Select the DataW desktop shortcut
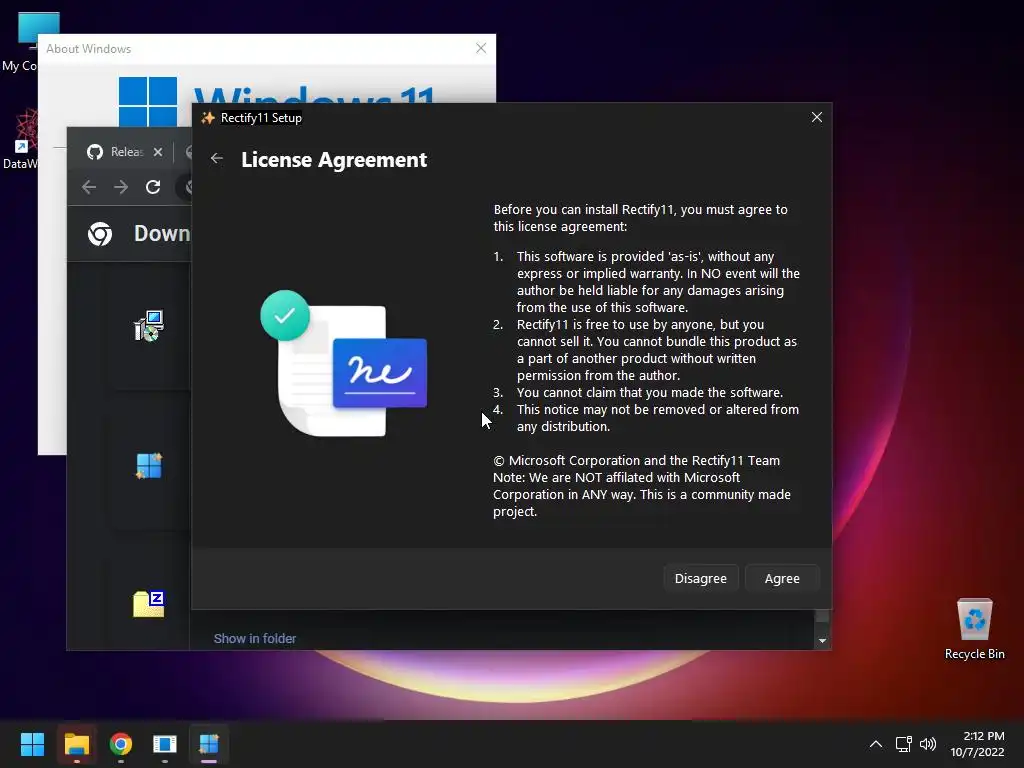Screen dimensions: 1024x768 click(20, 139)
